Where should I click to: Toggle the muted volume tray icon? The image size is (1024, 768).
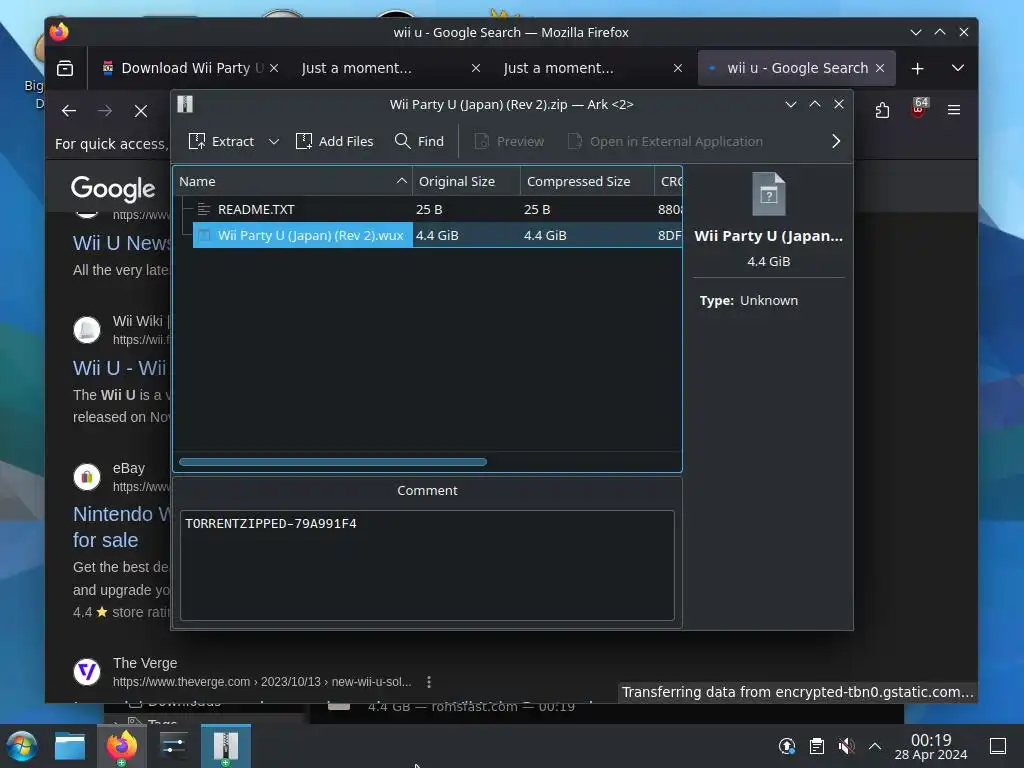point(846,746)
